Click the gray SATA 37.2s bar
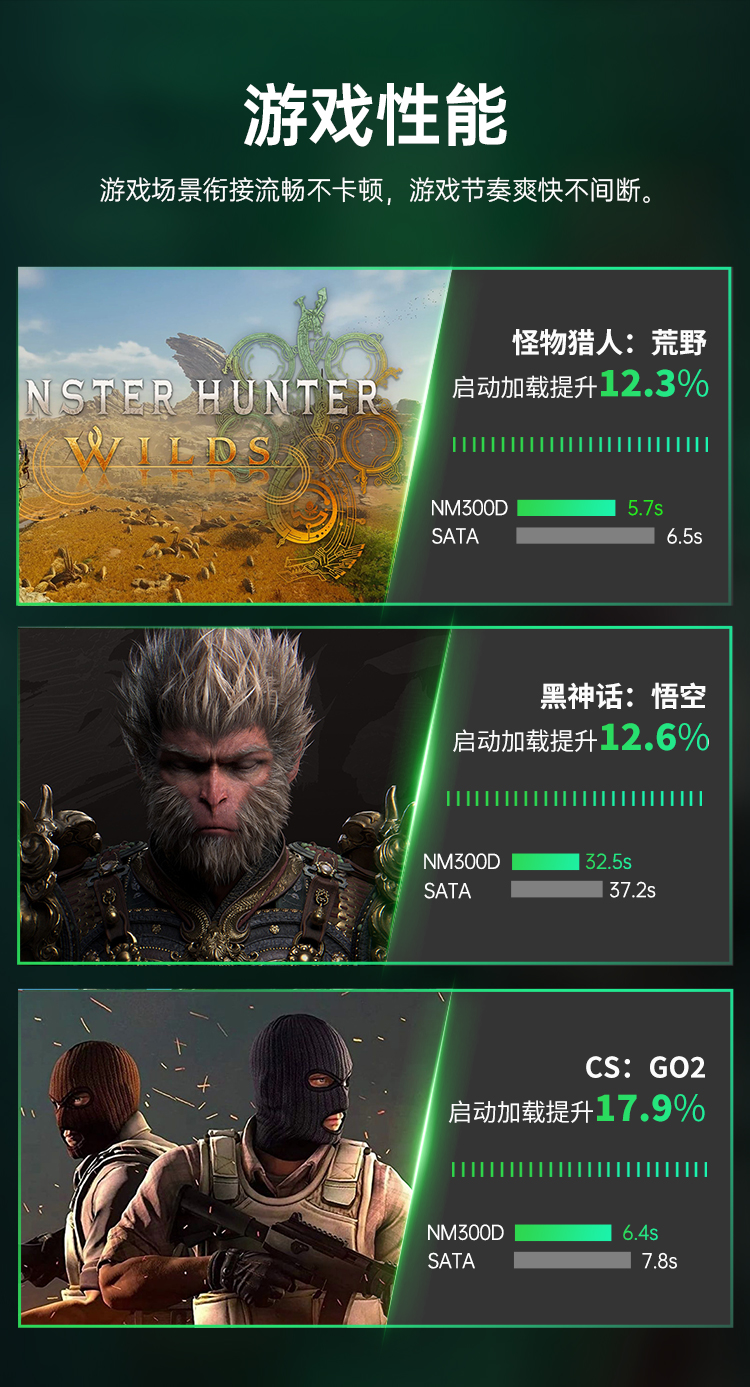 click(557, 889)
